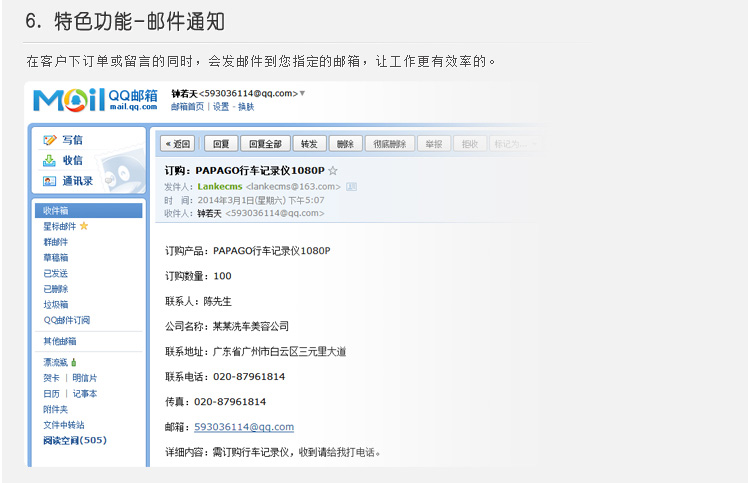750x483 pixels.
Task: Click the sender's contact card icon
Action: coord(351,187)
